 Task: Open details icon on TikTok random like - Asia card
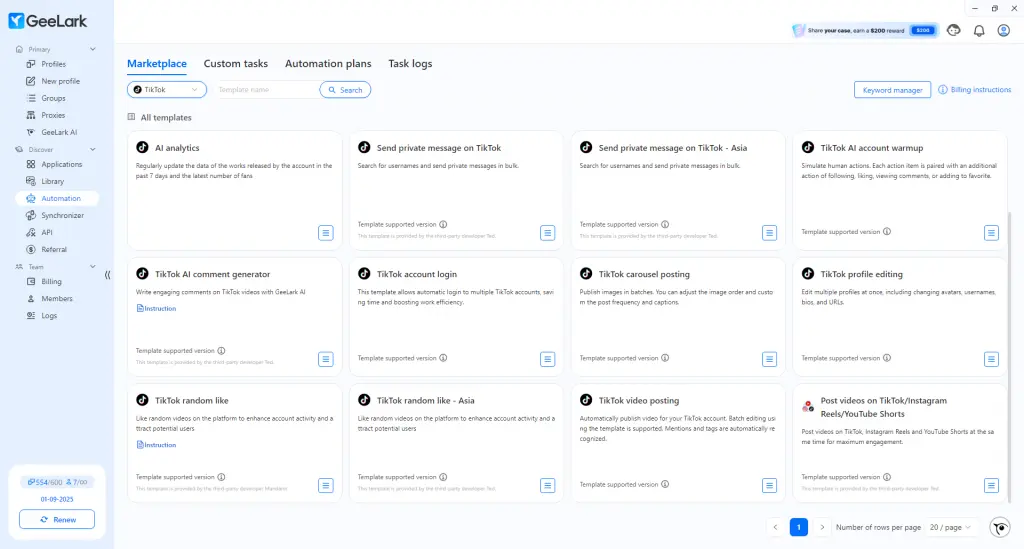pos(547,485)
